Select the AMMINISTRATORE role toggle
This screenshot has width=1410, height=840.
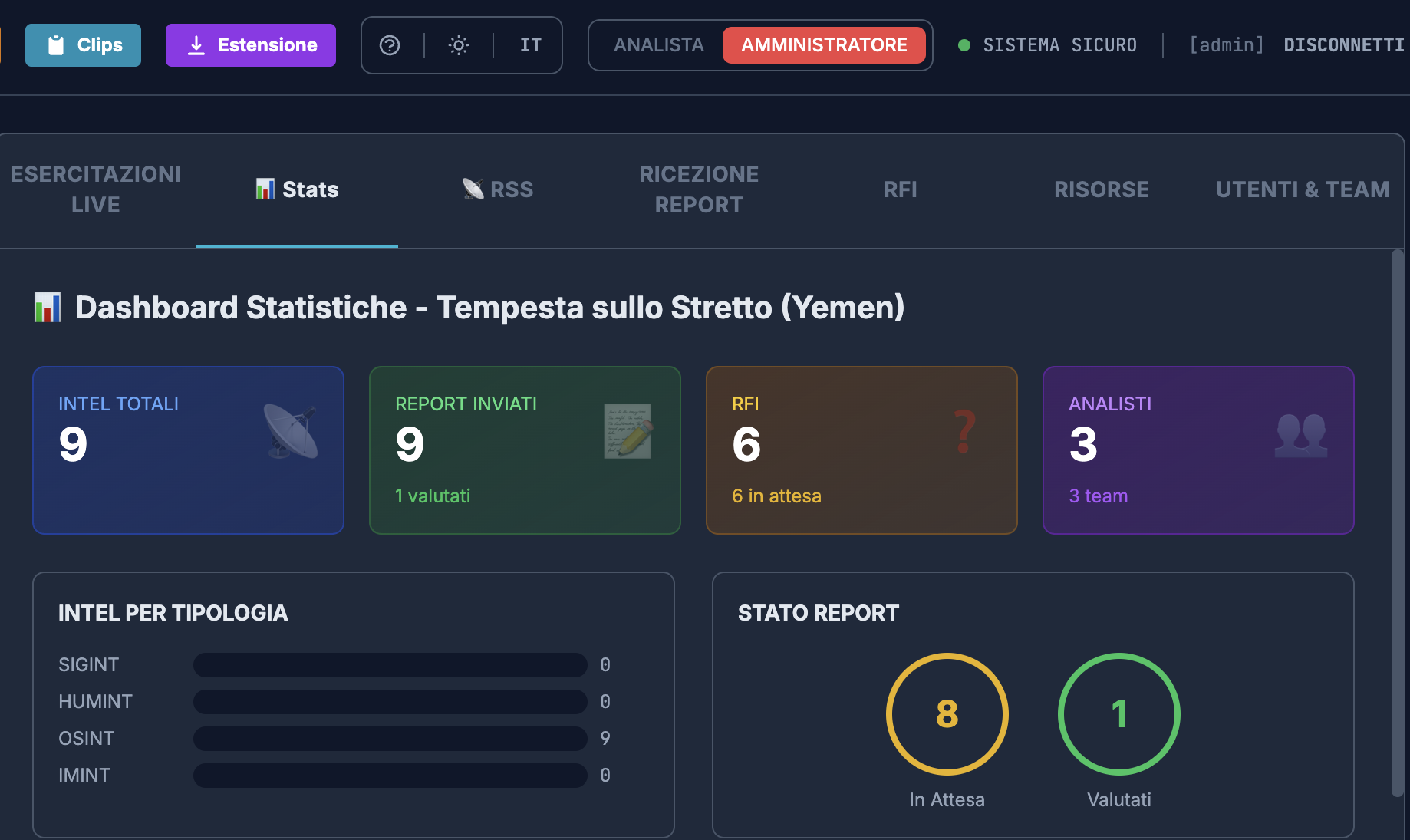pos(824,45)
